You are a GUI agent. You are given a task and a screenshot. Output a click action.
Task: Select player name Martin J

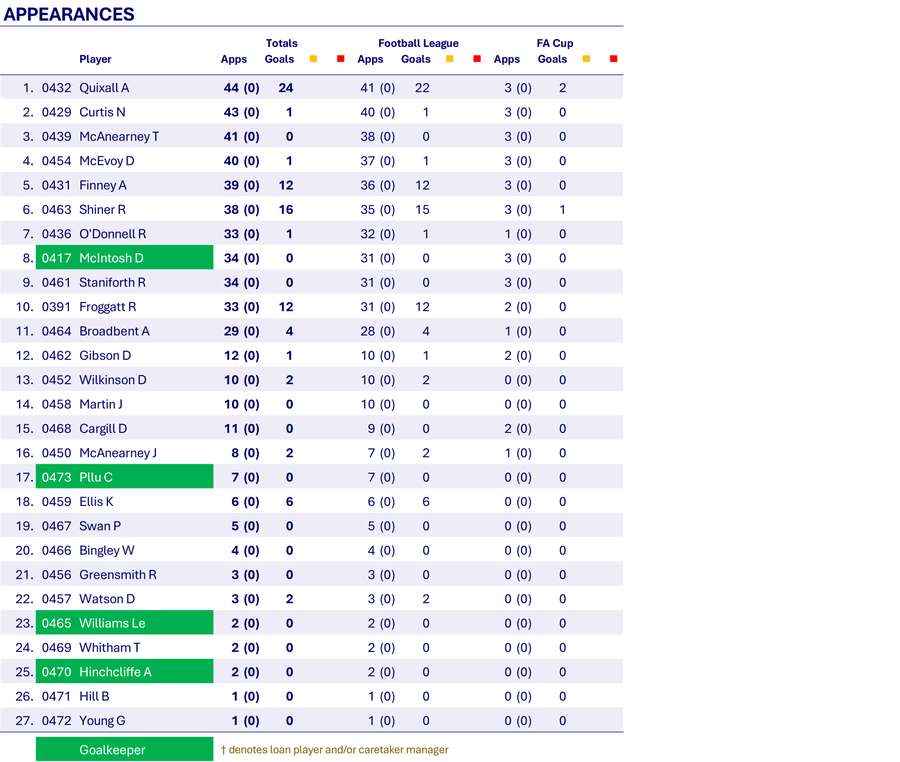(100, 405)
